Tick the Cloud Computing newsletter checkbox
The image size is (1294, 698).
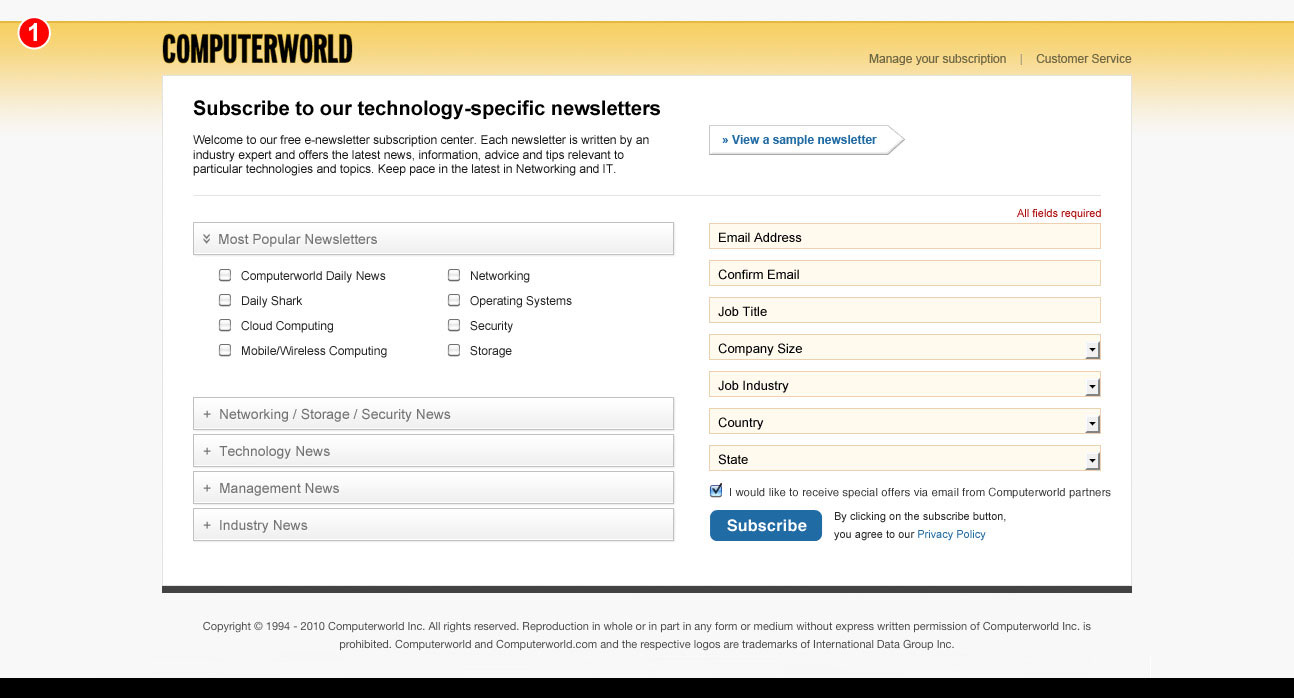[225, 325]
